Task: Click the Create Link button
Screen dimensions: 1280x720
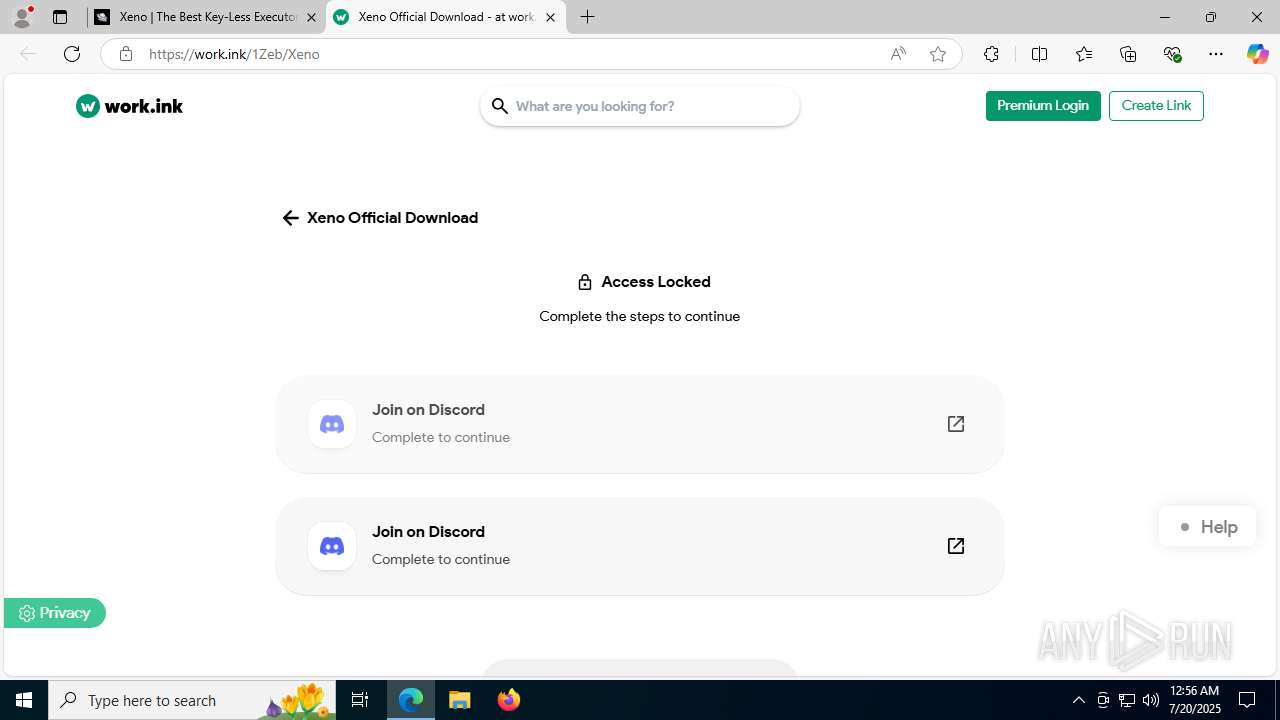Action: tap(1156, 106)
